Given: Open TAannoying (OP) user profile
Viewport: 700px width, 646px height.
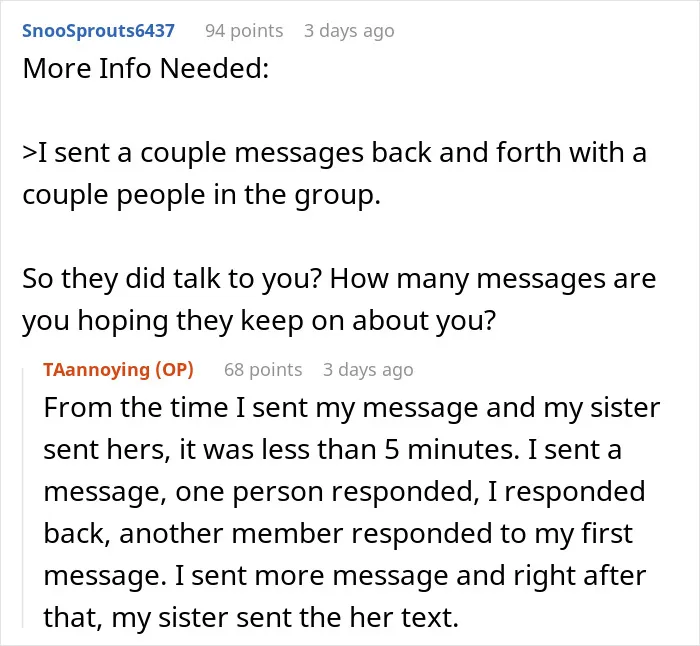Looking at the screenshot, I should (118, 370).
